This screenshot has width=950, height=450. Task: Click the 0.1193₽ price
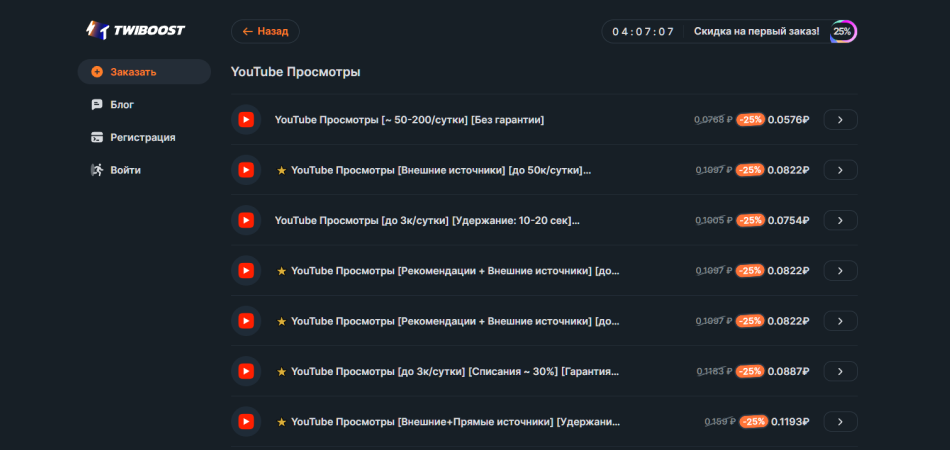click(x=790, y=422)
